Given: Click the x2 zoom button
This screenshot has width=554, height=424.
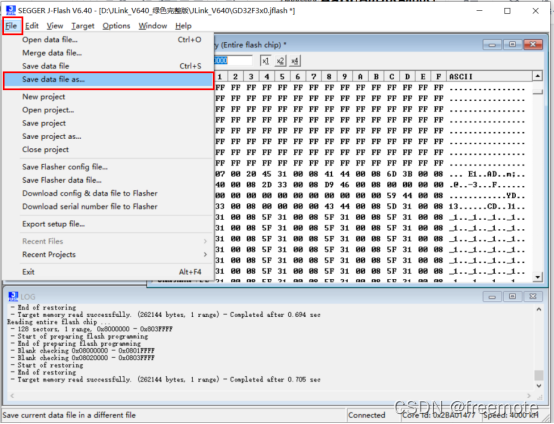Looking at the screenshot, I should 280,61.
